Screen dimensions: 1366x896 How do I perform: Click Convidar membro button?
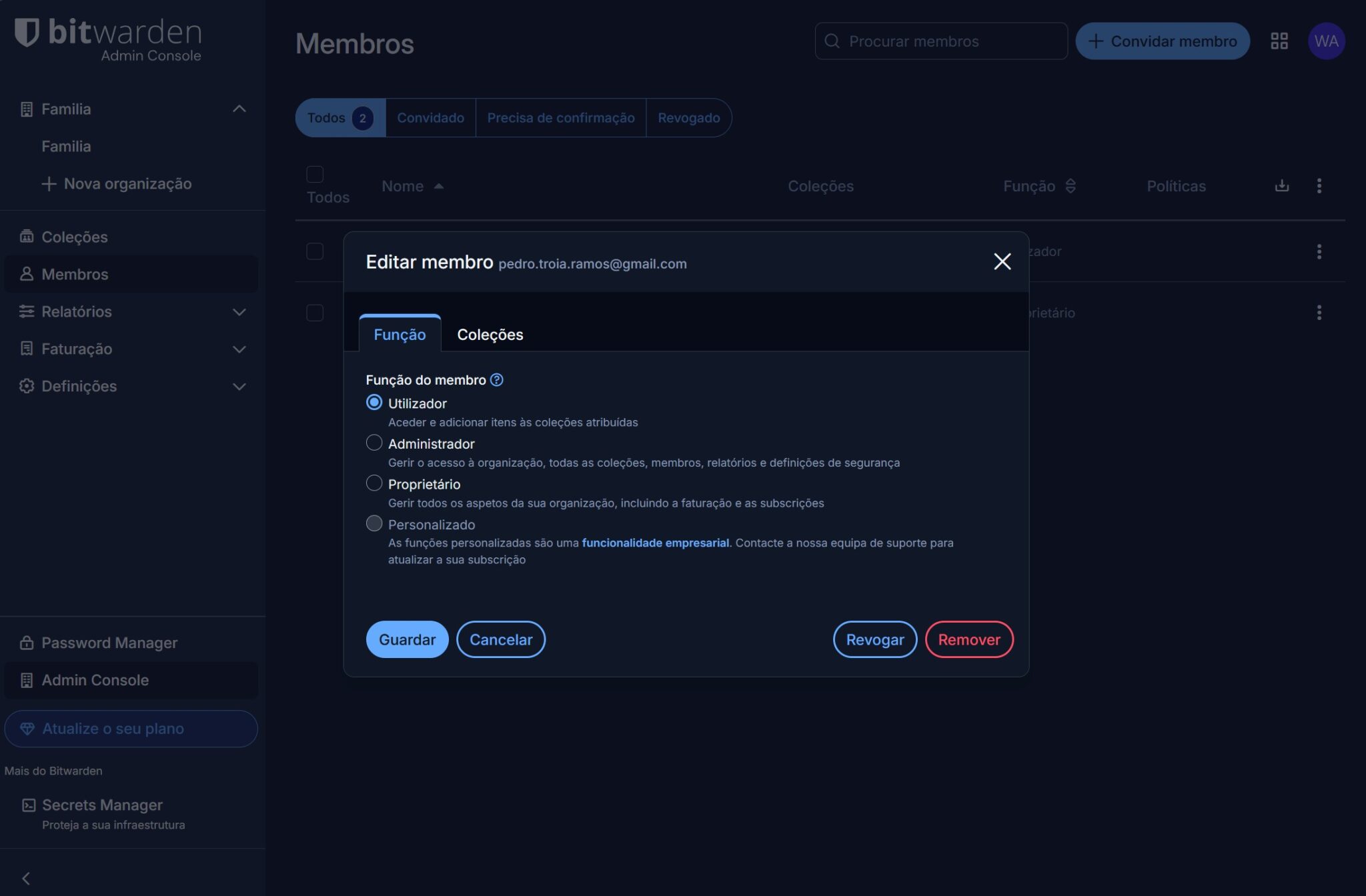(x=1162, y=41)
